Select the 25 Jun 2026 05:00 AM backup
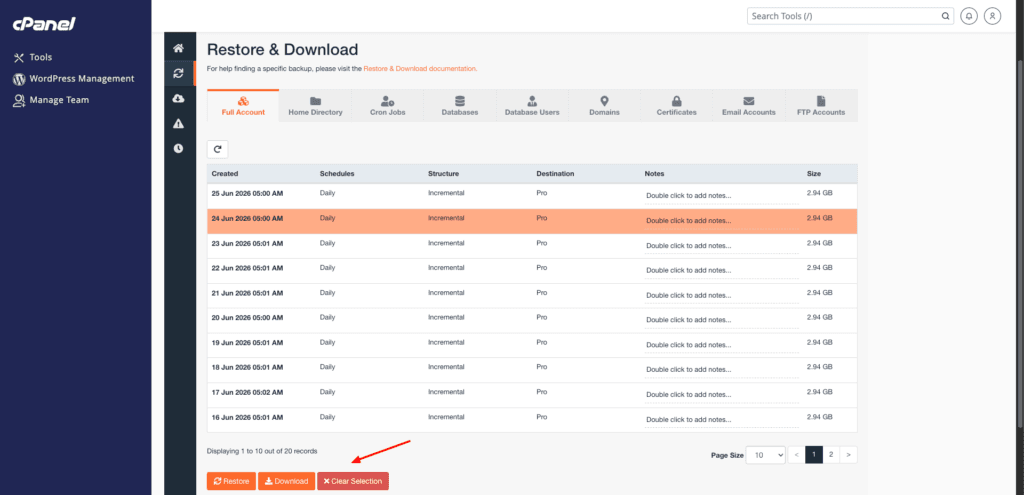 (x=532, y=197)
